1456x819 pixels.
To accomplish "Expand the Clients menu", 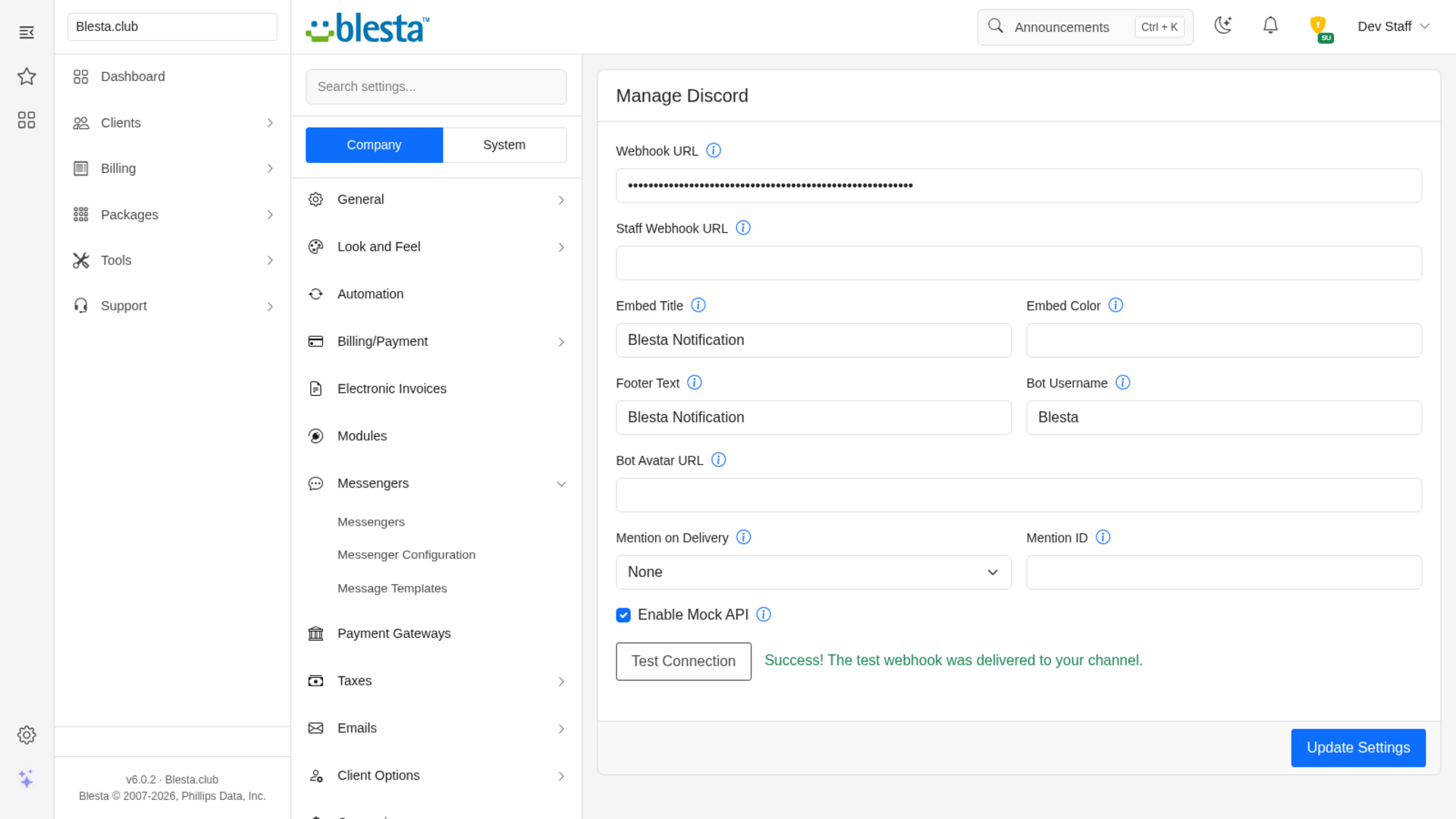I will 173,123.
